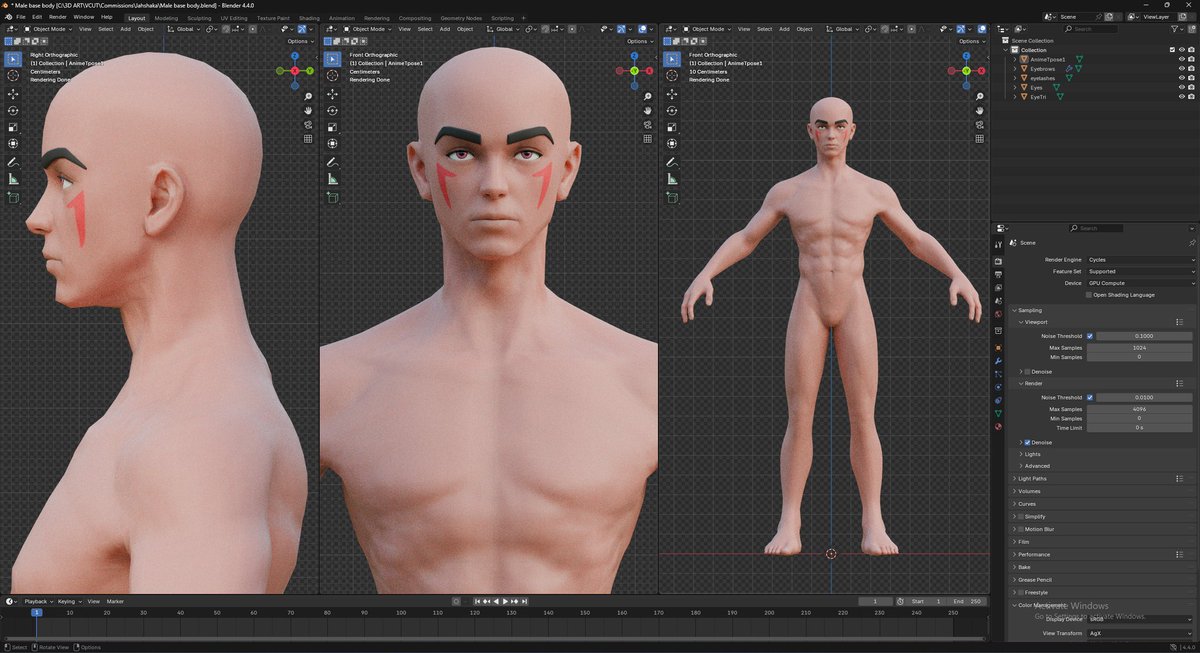1200x653 pixels.
Task: Open the World properties tab
Action: (x=998, y=314)
